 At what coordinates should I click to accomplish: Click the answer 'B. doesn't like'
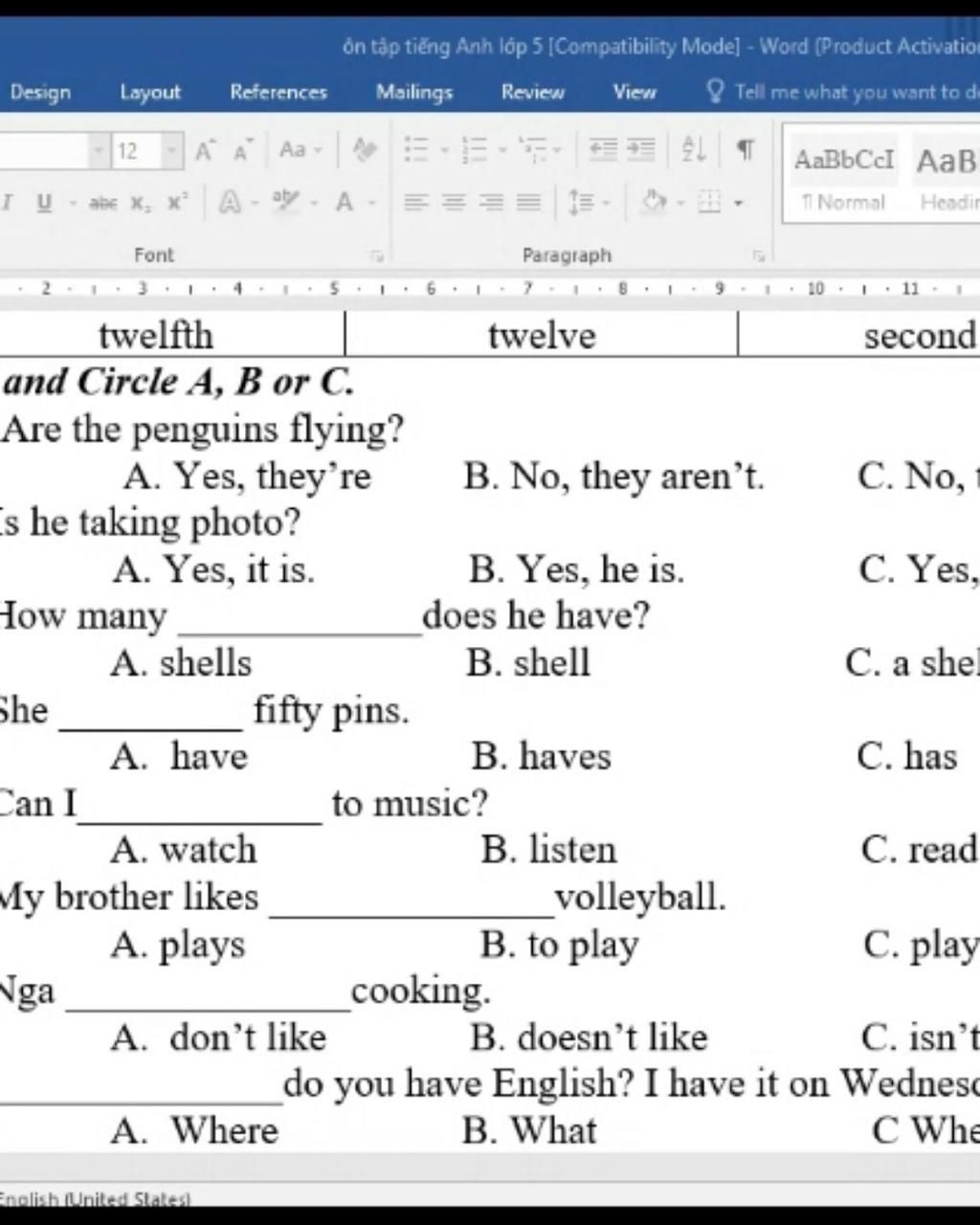point(590,1037)
